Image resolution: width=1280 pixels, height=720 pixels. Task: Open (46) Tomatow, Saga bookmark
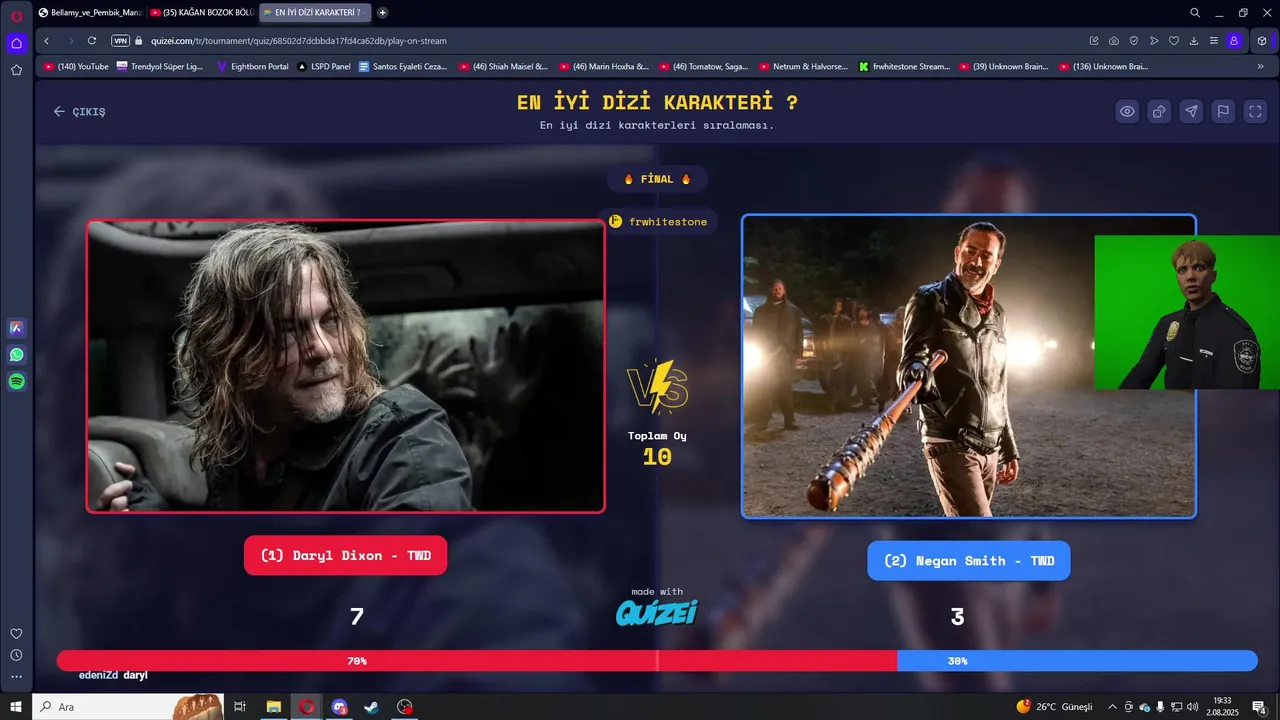tap(703, 67)
